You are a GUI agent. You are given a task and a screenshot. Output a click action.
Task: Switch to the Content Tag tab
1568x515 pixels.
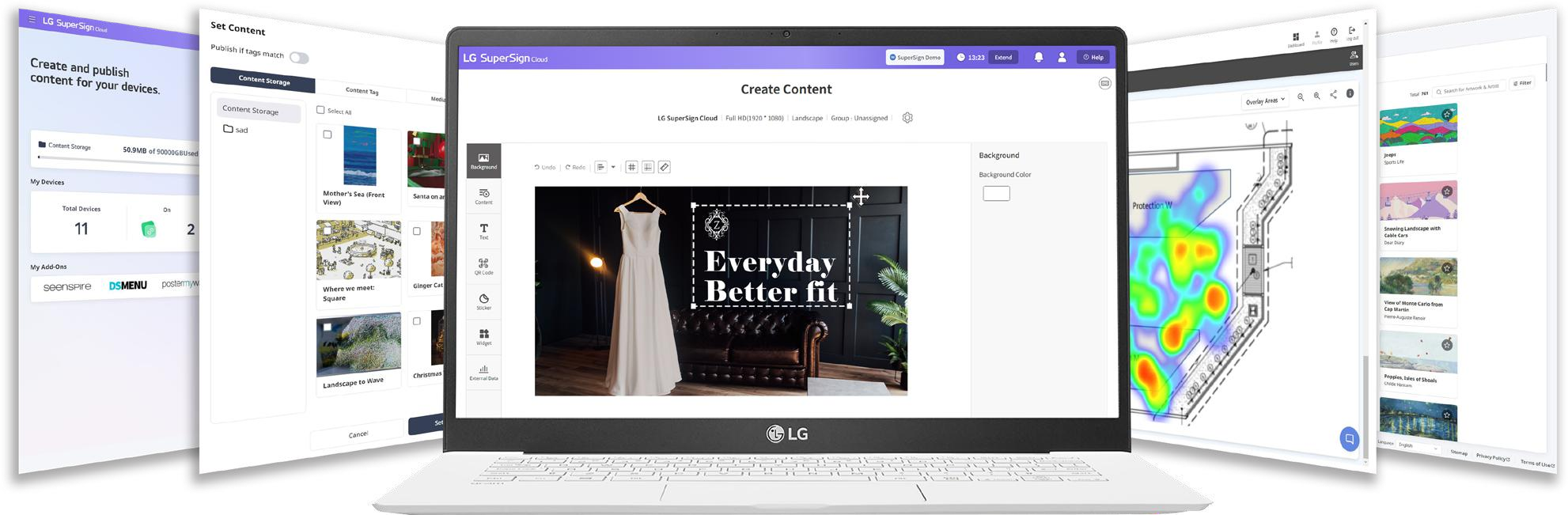click(x=362, y=90)
